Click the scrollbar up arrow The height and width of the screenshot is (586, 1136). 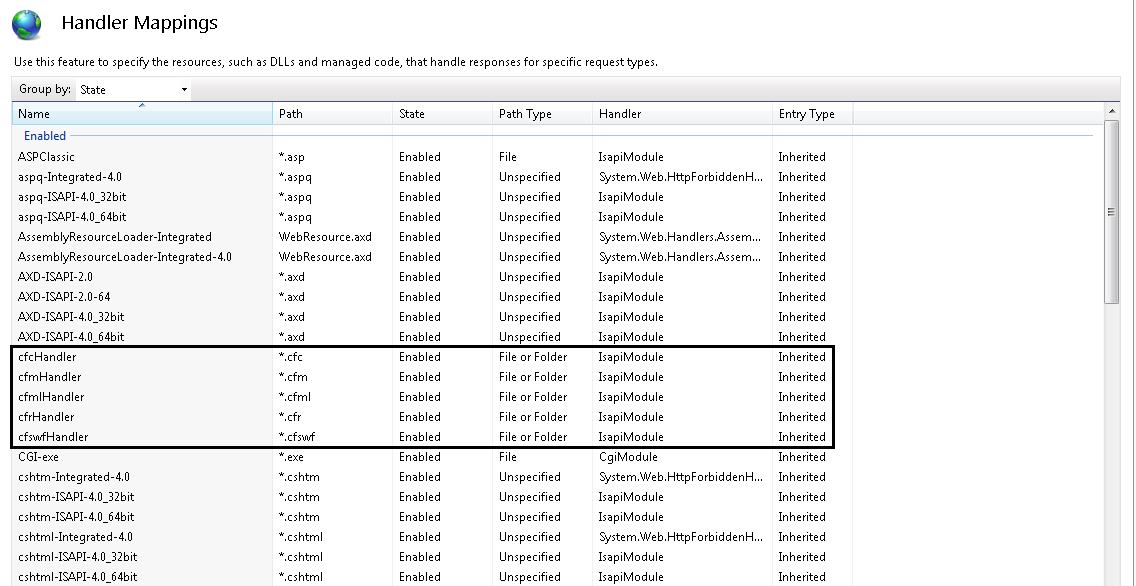pyautogui.click(x=1112, y=110)
